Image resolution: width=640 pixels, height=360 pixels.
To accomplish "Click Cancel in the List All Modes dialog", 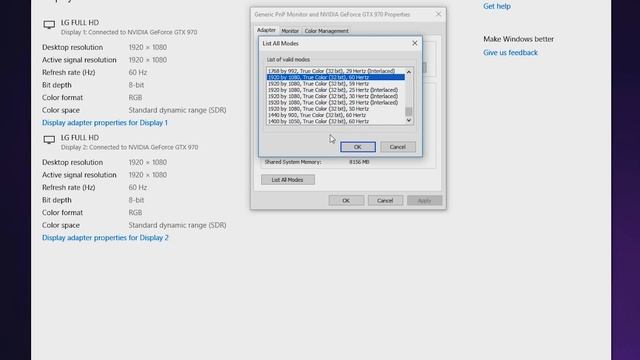I will pyautogui.click(x=398, y=147).
